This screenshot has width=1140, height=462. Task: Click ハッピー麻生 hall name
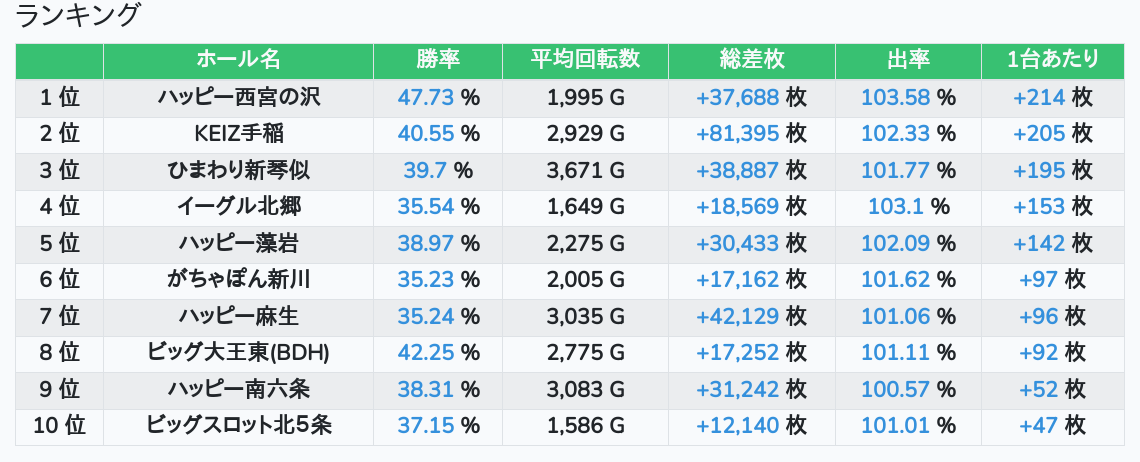click(238, 317)
